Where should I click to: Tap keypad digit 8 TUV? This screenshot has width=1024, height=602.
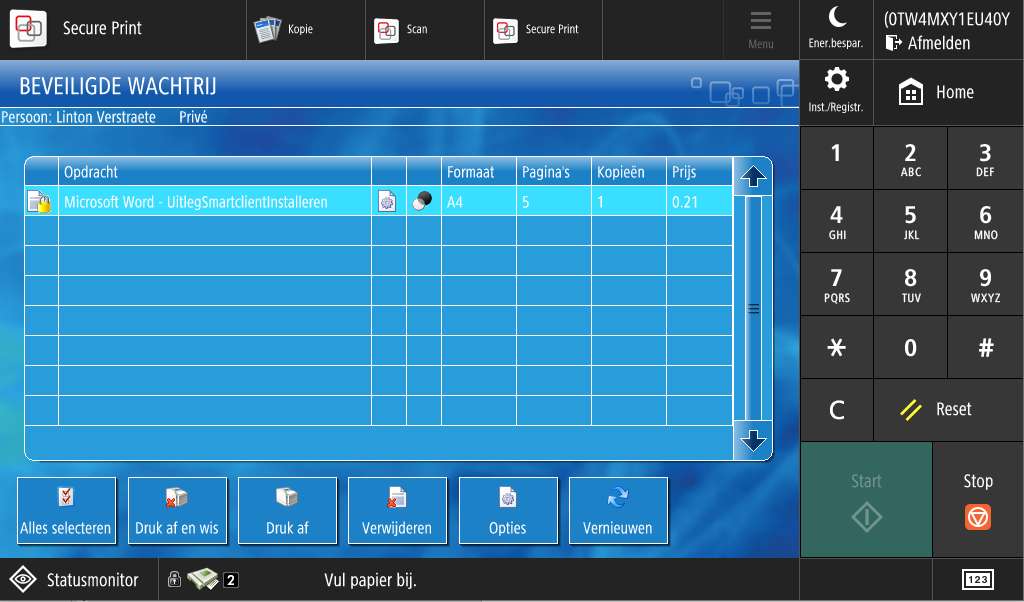coord(910,284)
